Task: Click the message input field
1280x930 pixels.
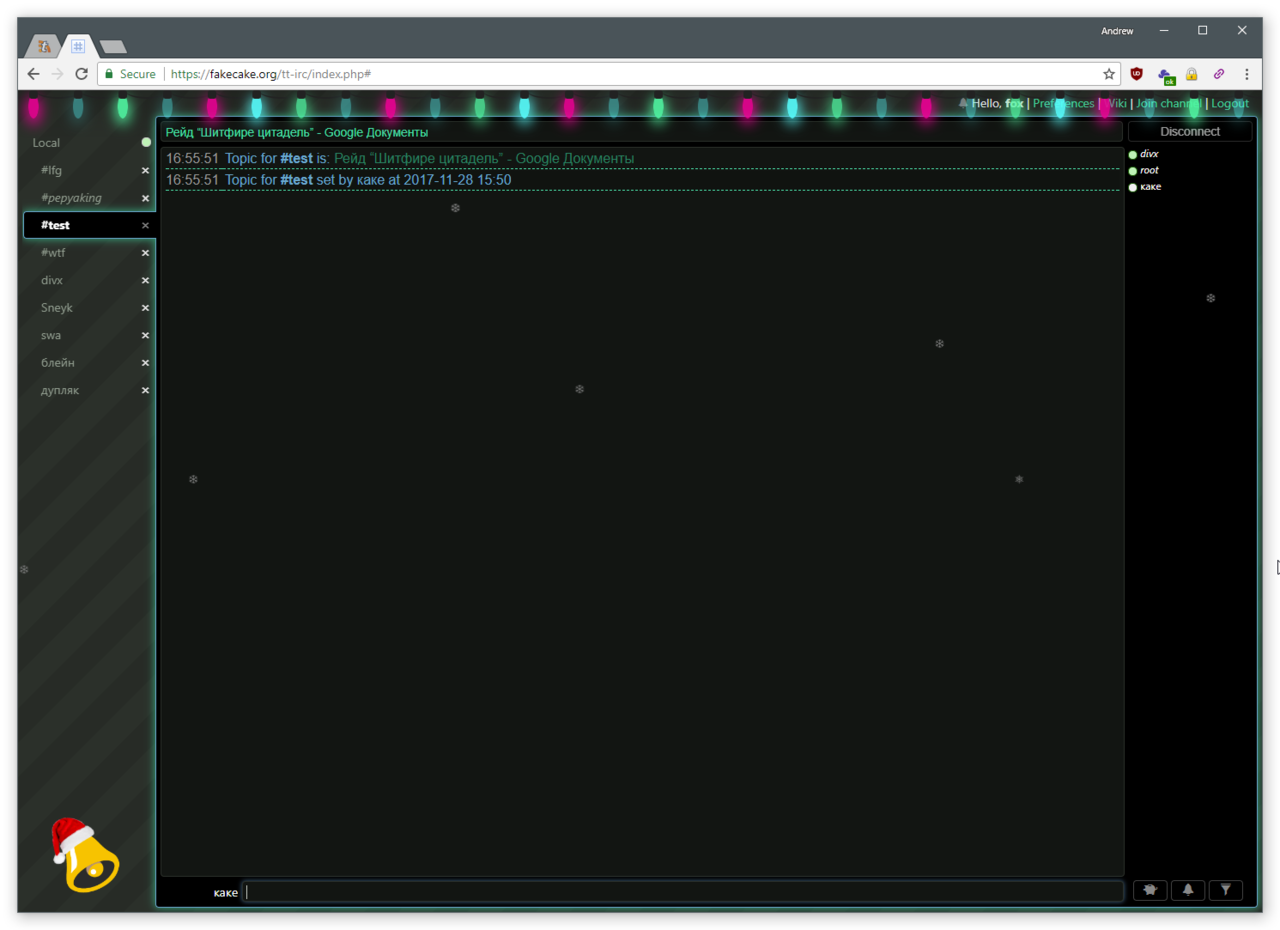Action: 682,892
